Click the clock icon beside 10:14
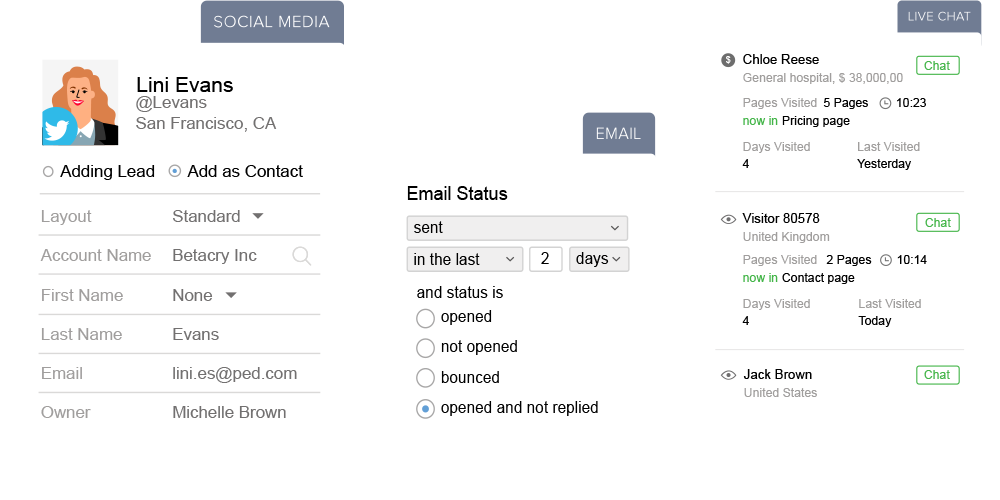This screenshot has width=1000, height=500. pos(885,260)
